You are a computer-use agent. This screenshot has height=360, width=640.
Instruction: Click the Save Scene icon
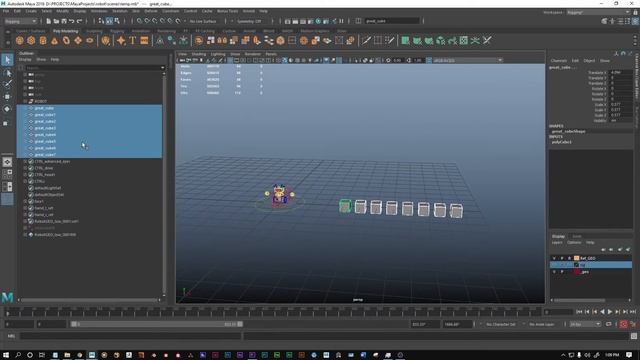[64, 21]
